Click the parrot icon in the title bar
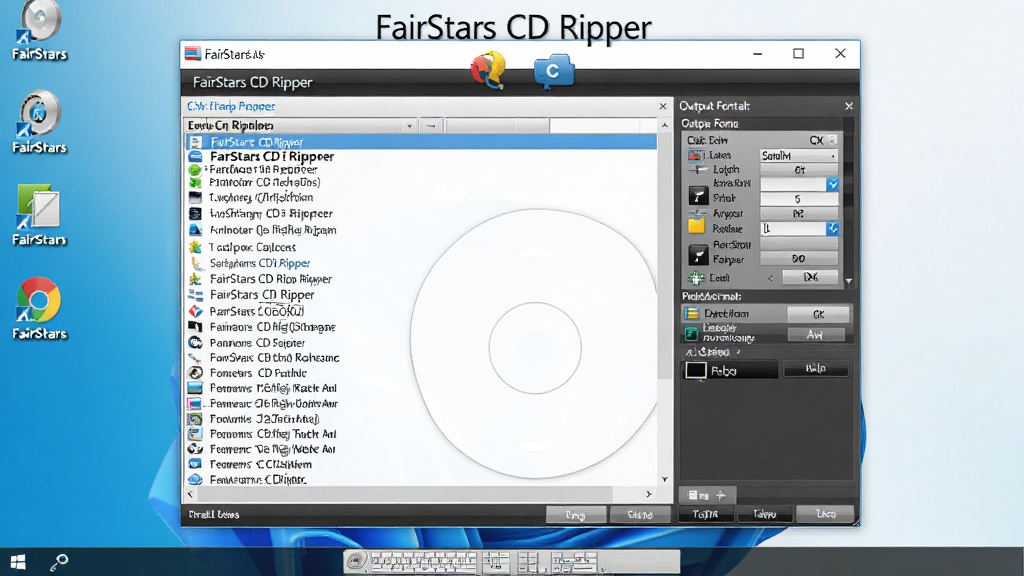Viewport: 1024px width, 576px height. click(x=488, y=70)
